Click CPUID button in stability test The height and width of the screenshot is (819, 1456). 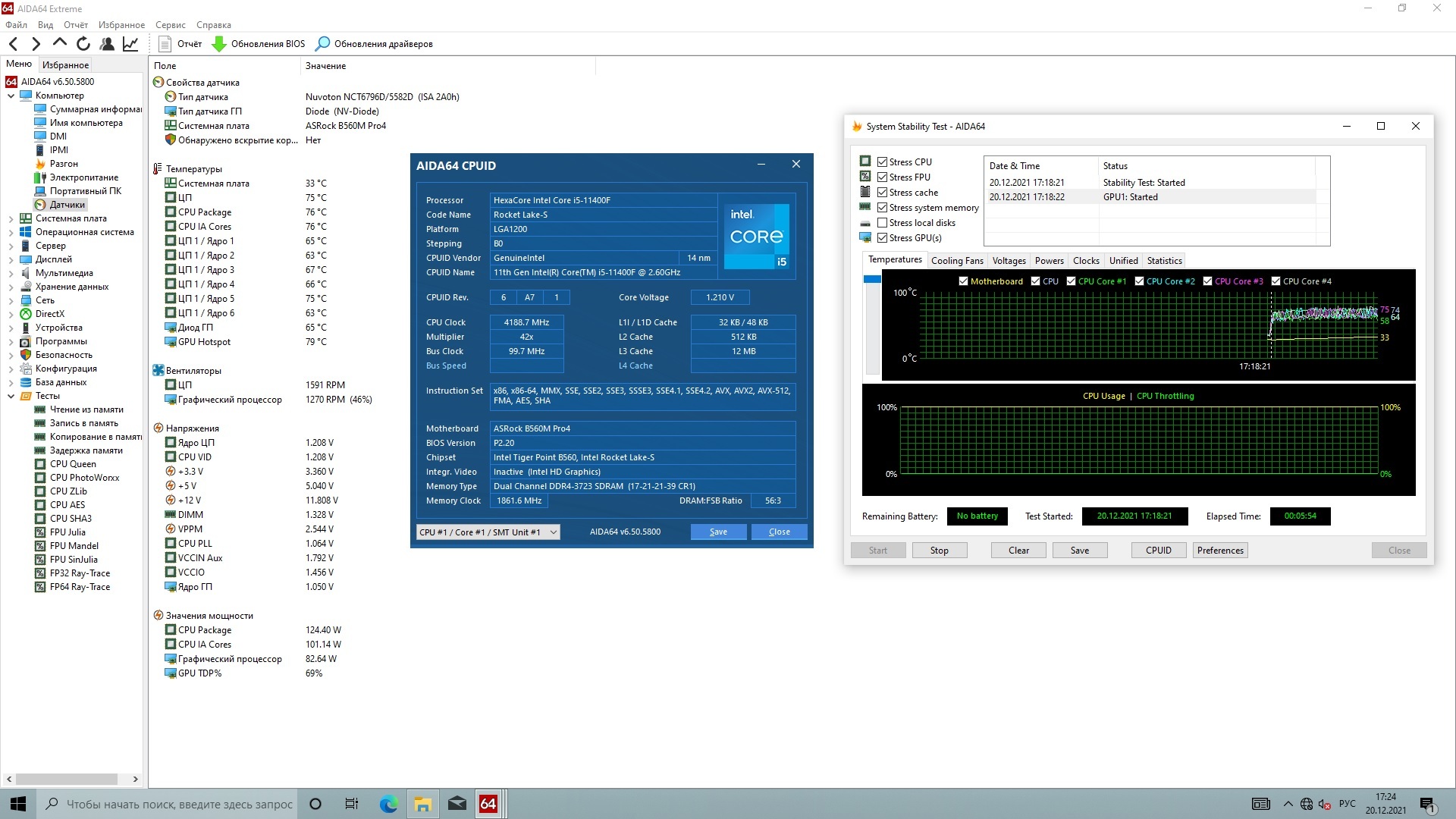(1158, 551)
